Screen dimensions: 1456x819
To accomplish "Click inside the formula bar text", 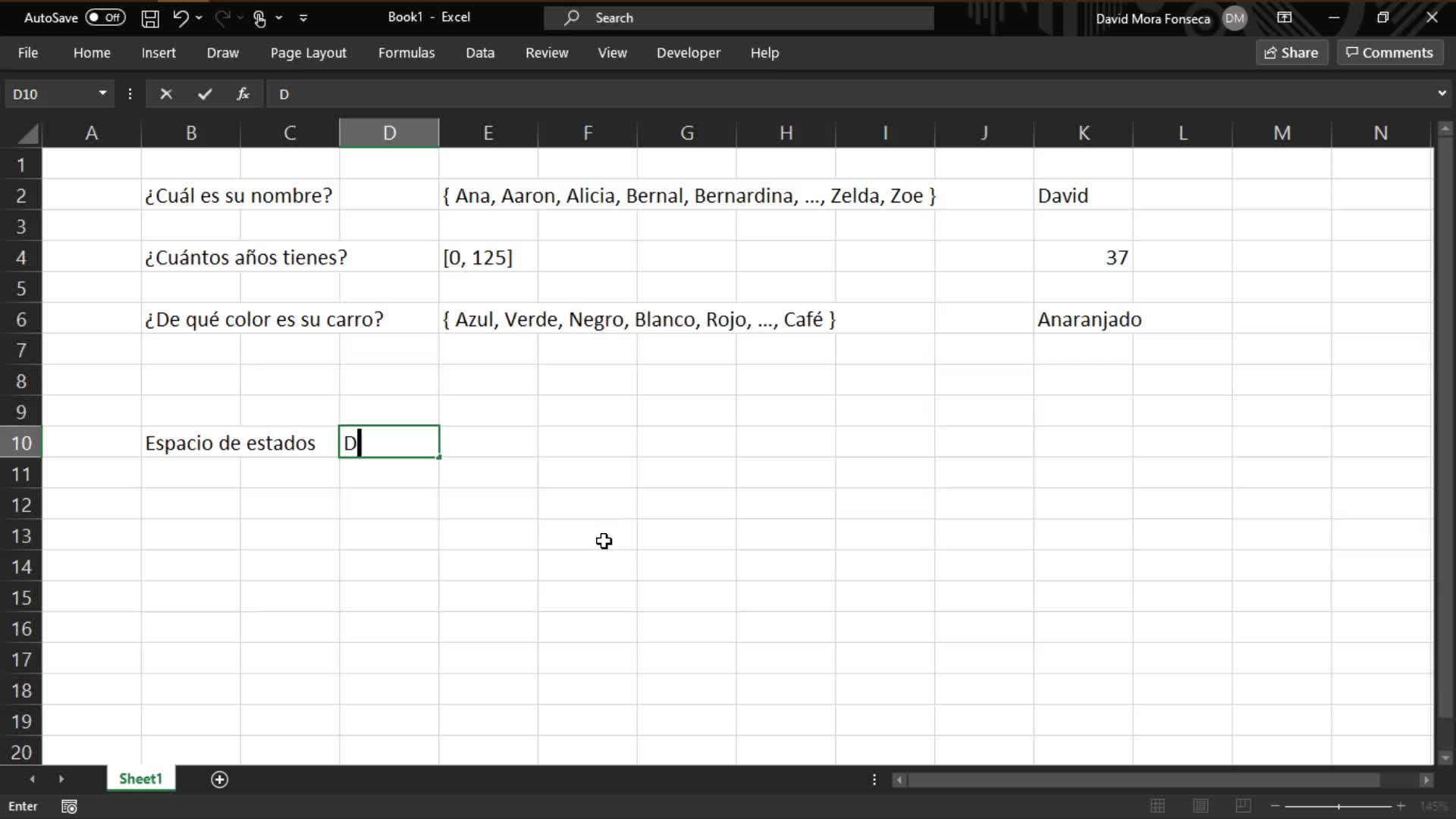I will (x=849, y=94).
